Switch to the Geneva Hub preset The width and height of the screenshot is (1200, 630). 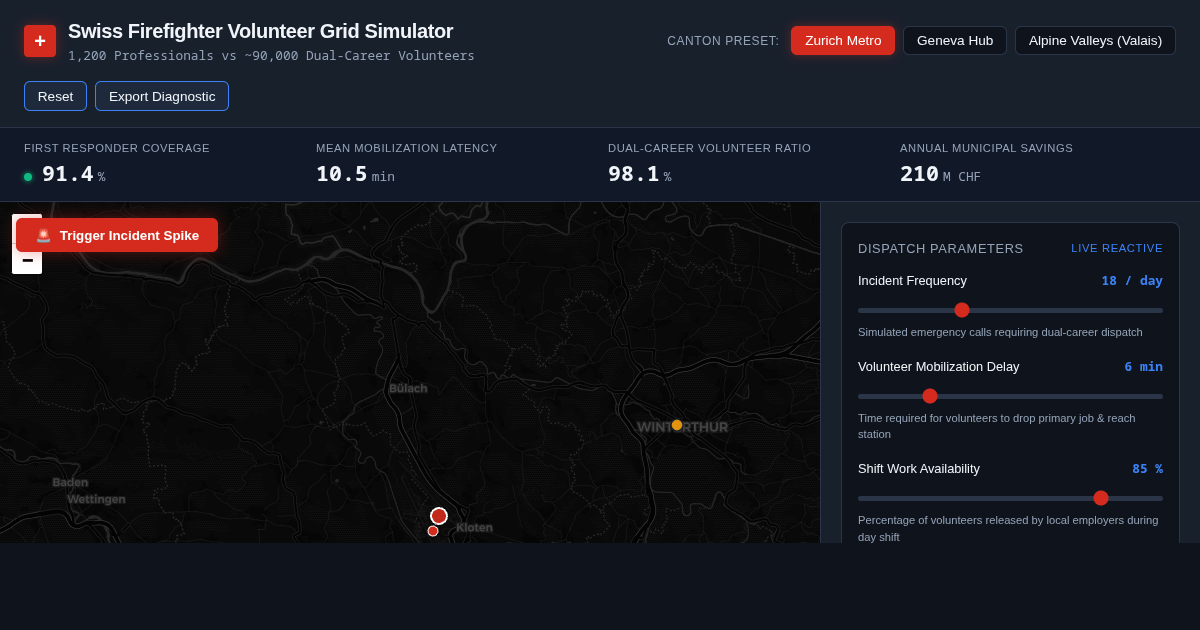pyautogui.click(x=955, y=40)
